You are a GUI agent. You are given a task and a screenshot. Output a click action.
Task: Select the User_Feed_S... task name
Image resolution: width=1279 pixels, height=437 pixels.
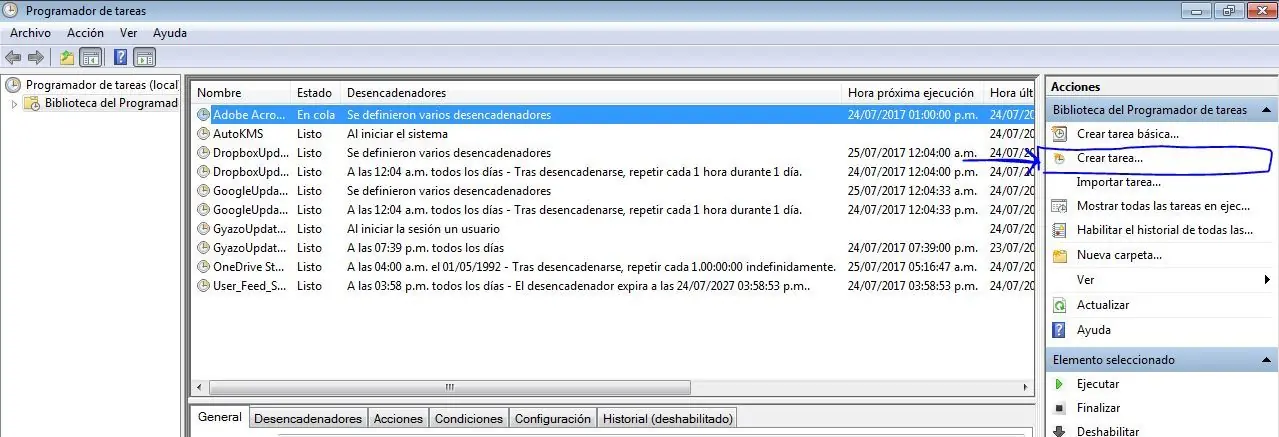tap(250, 286)
